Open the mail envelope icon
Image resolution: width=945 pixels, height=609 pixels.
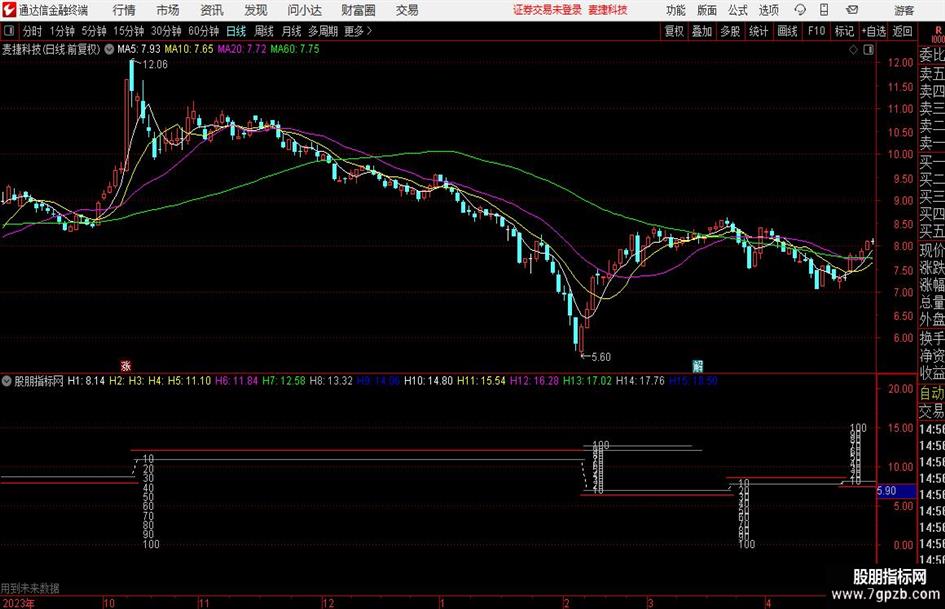coord(852,10)
